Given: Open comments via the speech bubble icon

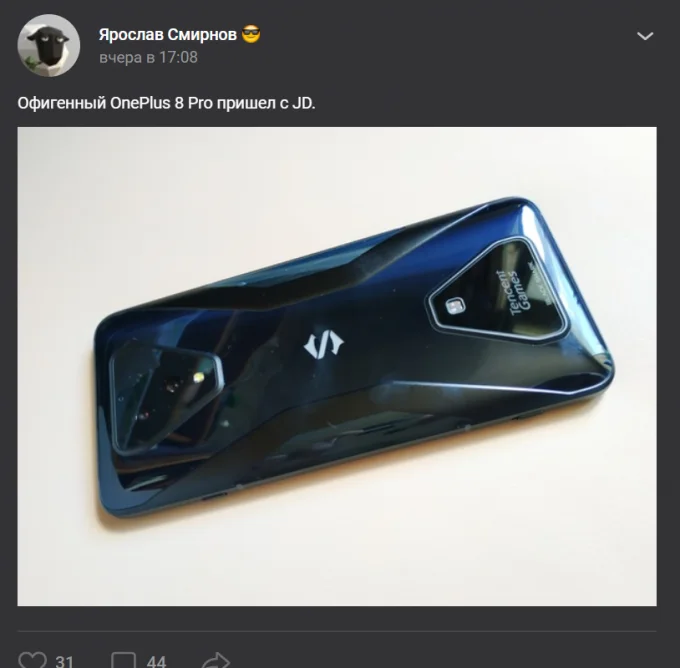Looking at the screenshot, I should 124,660.
